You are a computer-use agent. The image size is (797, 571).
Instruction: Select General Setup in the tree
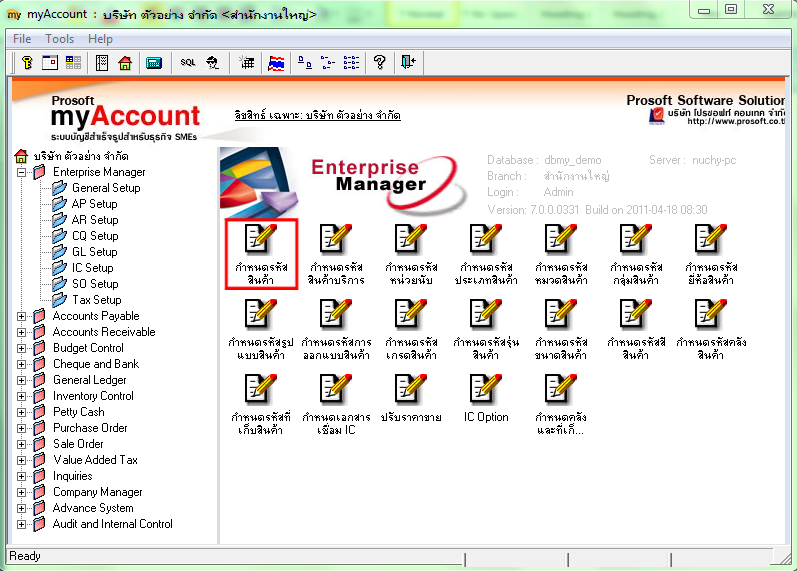(105, 188)
